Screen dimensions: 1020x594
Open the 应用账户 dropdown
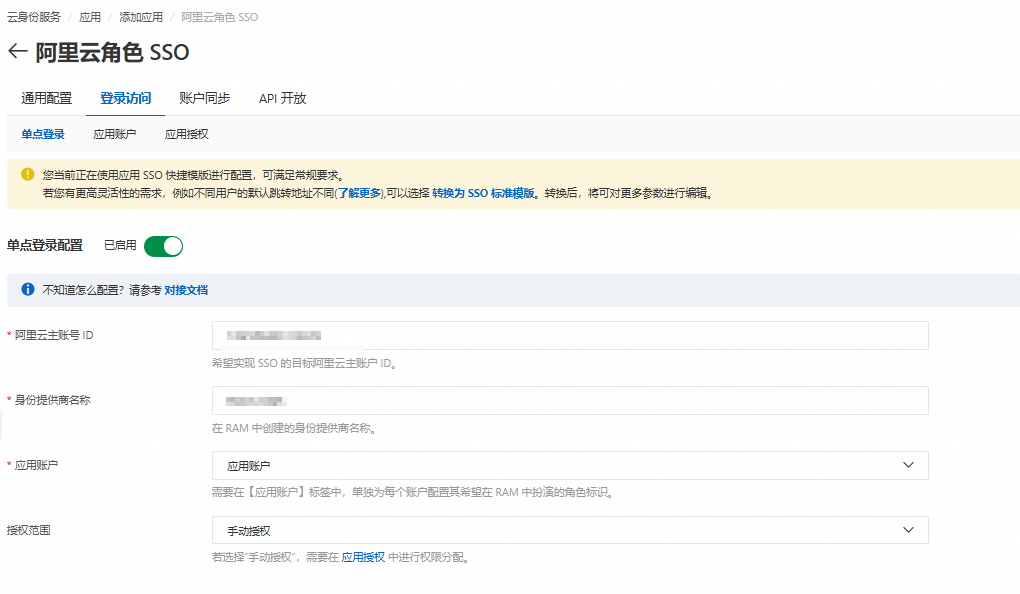[570, 465]
